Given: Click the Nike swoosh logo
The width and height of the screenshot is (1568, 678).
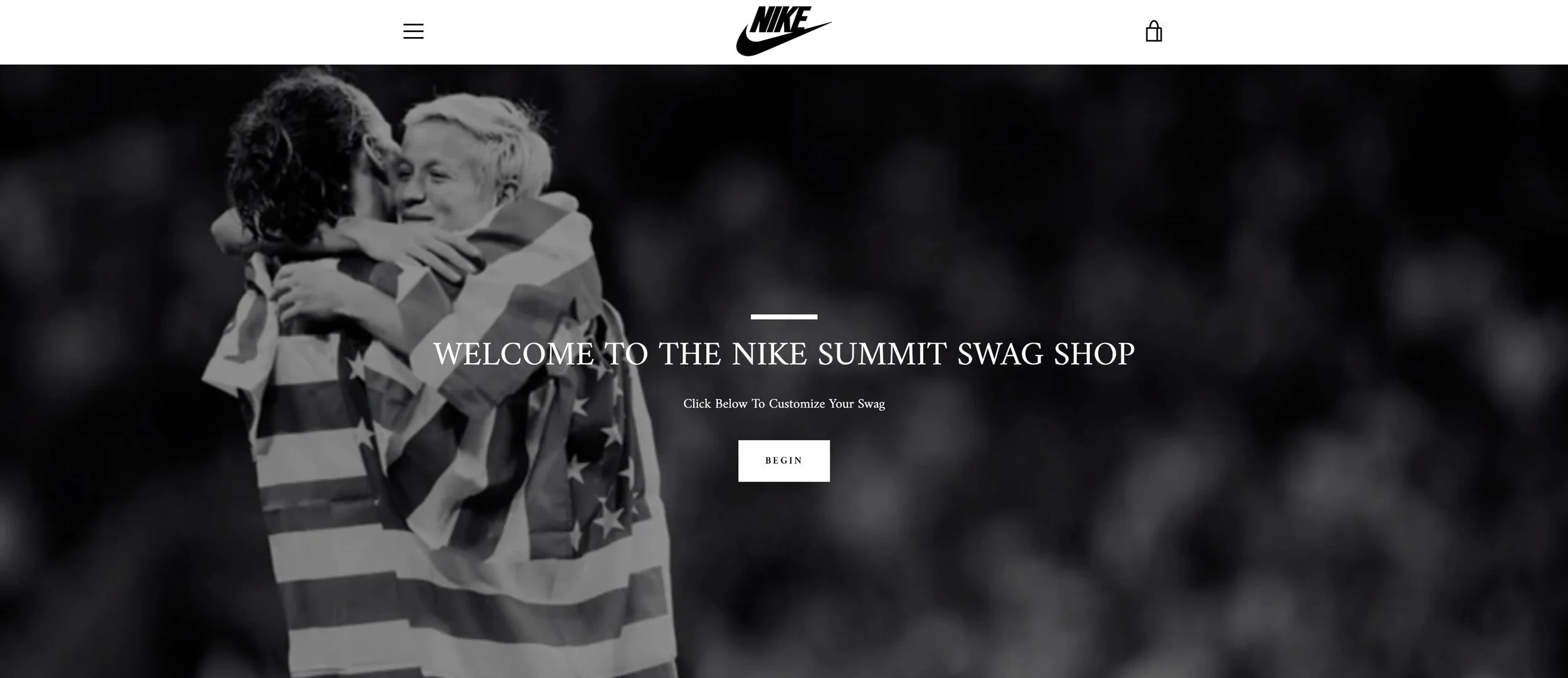Looking at the screenshot, I should [783, 31].
